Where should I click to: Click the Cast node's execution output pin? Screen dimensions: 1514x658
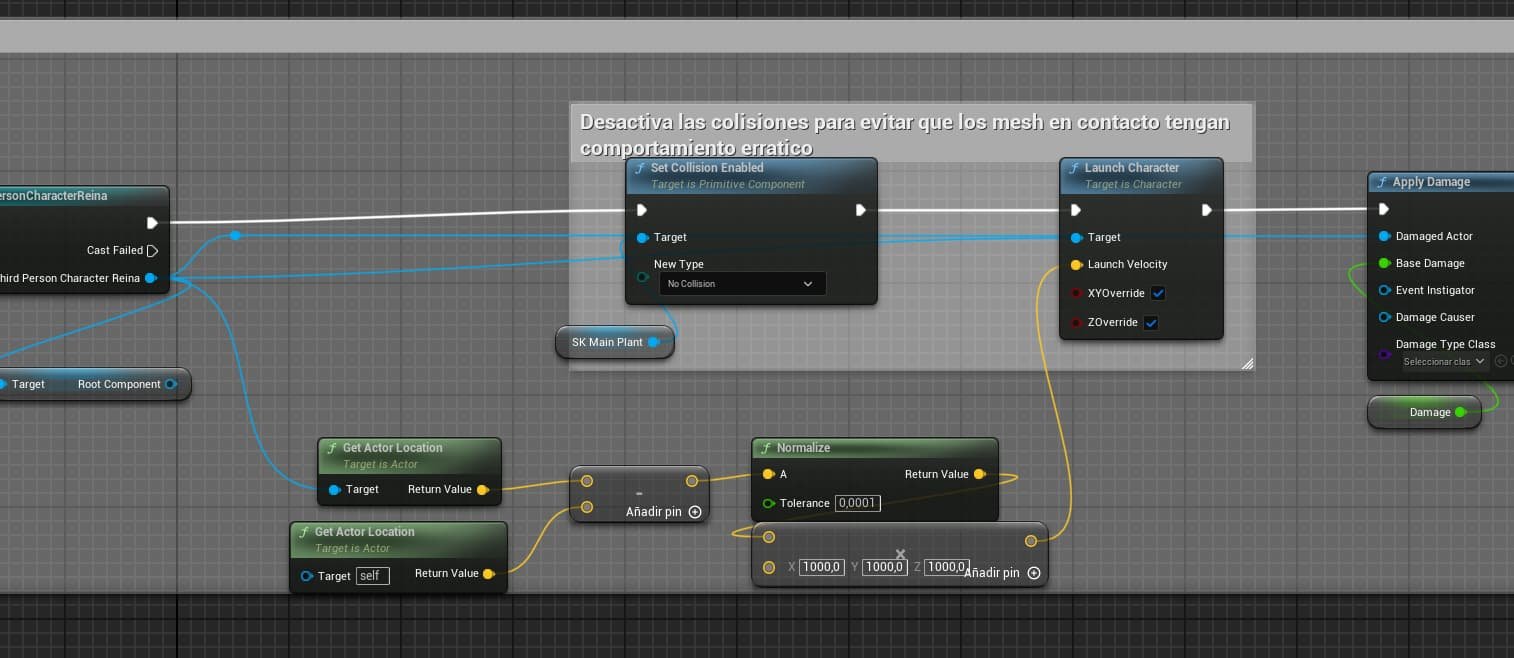coord(152,223)
